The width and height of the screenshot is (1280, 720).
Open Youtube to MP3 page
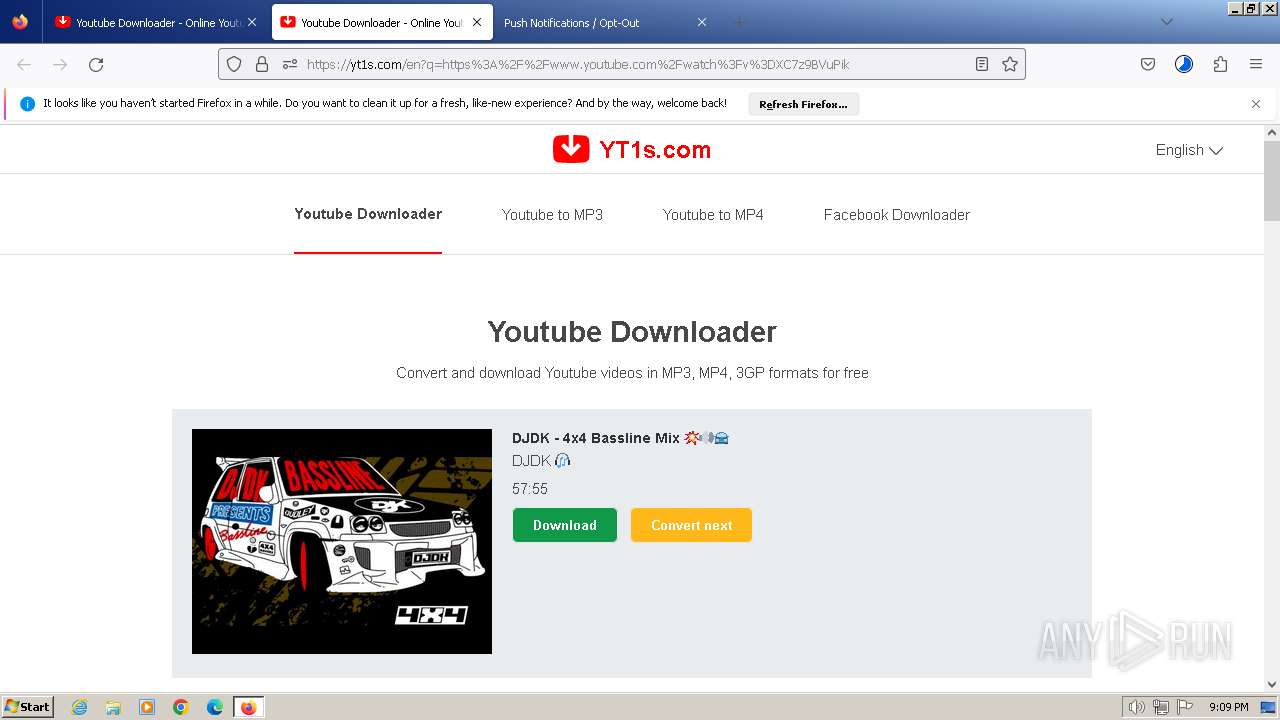coord(552,215)
